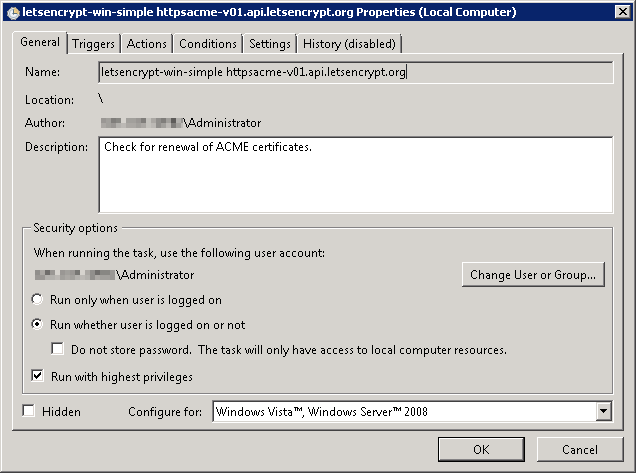Go to the Settings tab
636x473 pixels.
(x=270, y=44)
